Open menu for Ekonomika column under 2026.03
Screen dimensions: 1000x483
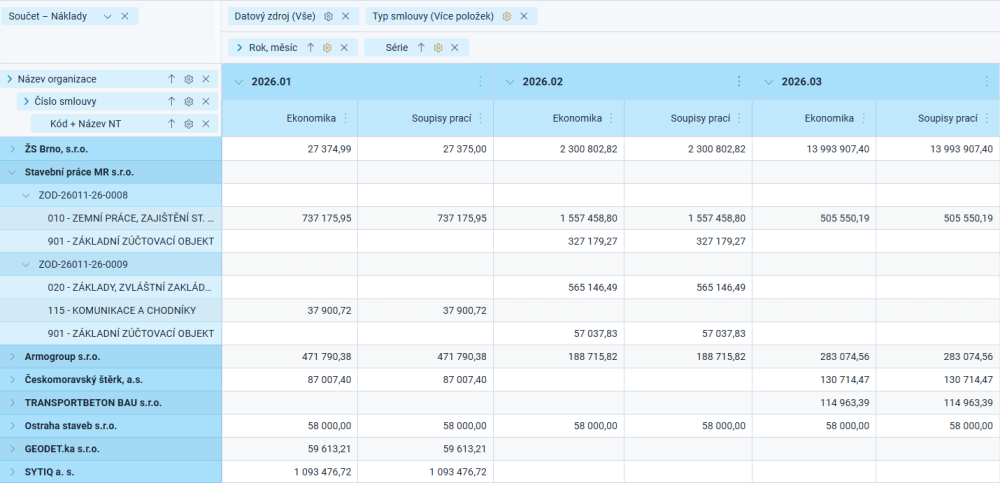tap(864, 118)
